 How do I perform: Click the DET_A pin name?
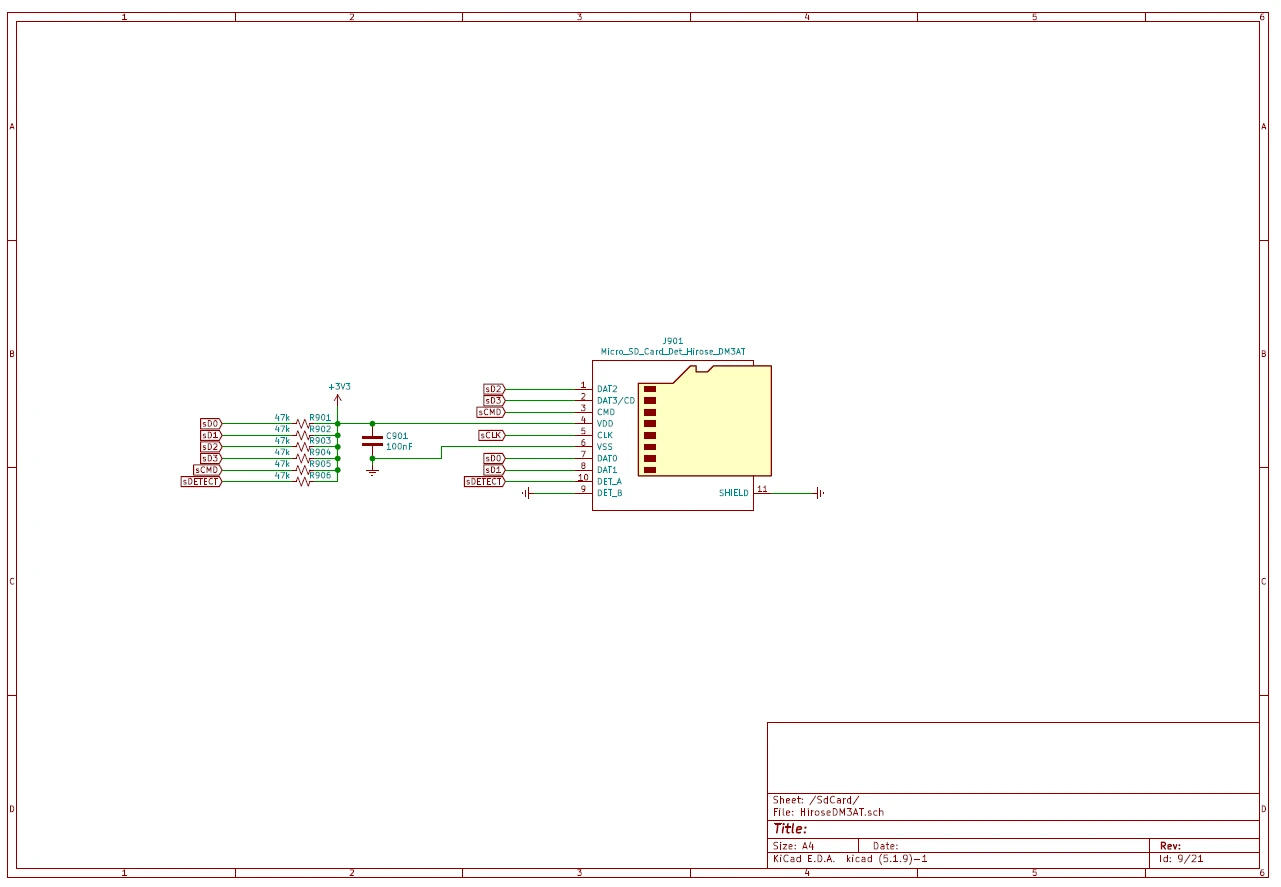click(609, 482)
